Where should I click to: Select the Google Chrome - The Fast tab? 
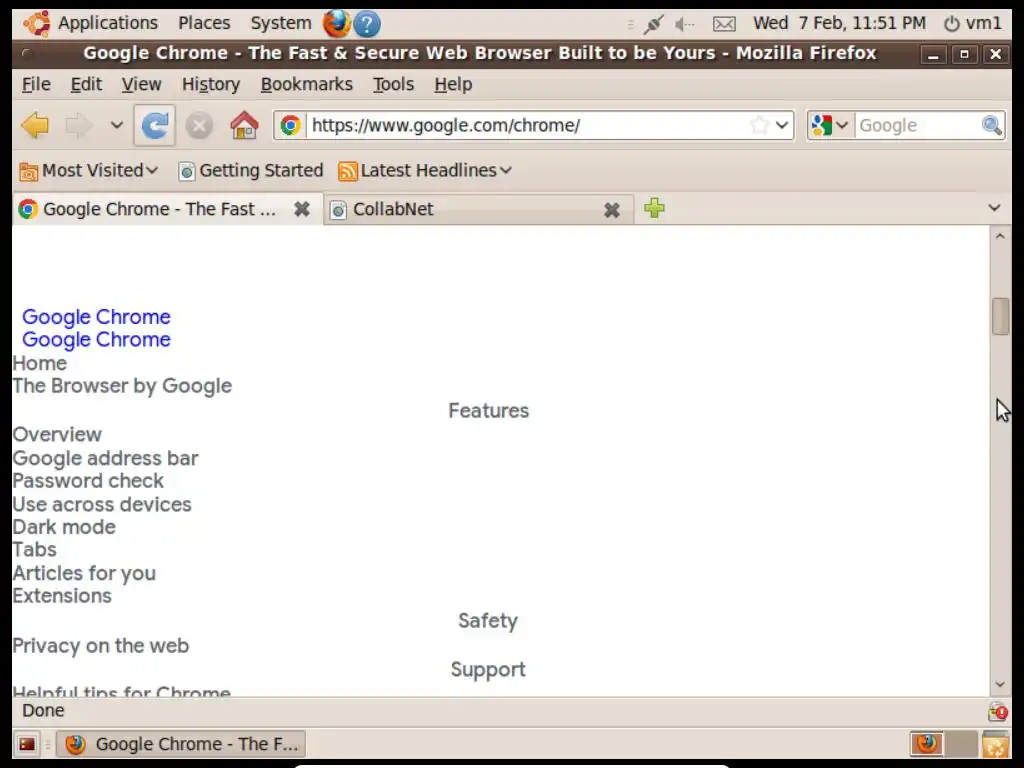[x=168, y=209]
